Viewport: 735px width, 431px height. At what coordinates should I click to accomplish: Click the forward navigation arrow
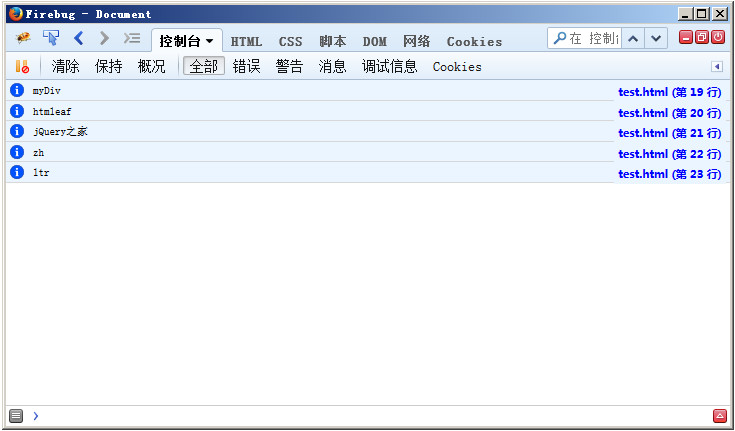pos(104,38)
